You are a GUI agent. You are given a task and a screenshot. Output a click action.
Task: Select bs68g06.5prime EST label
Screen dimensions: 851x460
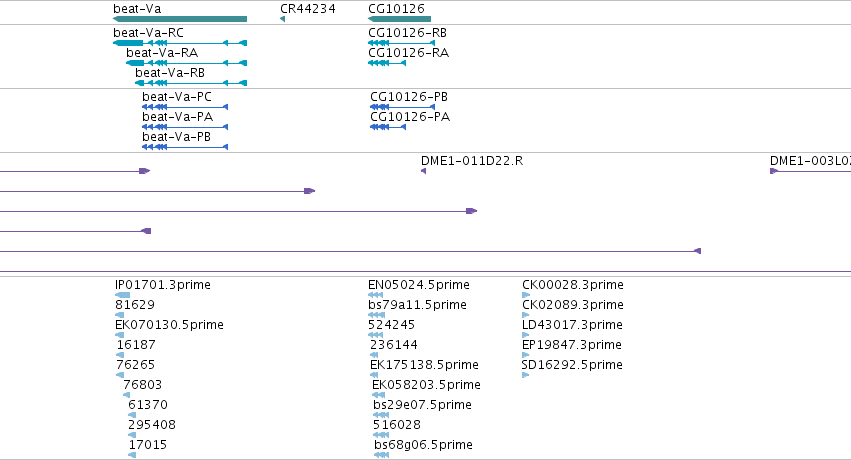[423, 445]
